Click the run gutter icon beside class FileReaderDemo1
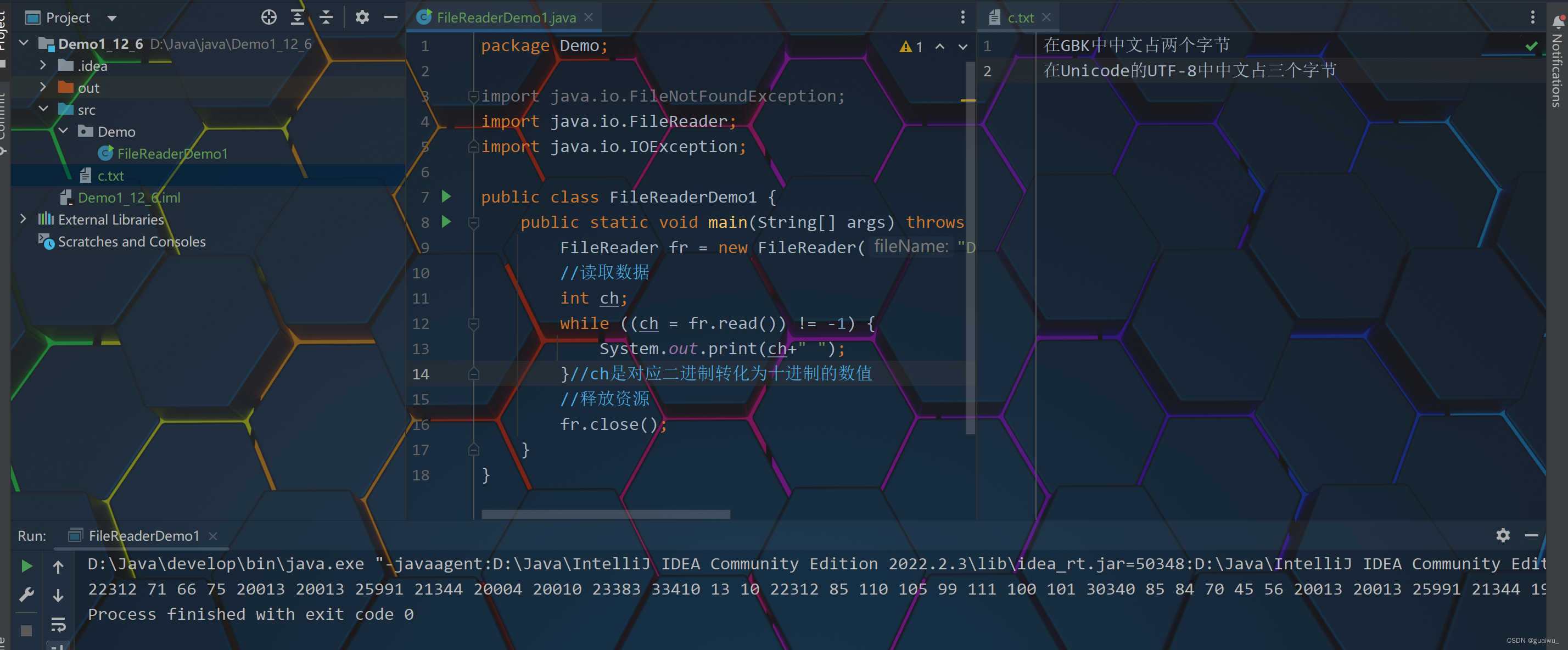The image size is (1568, 650). point(447,196)
